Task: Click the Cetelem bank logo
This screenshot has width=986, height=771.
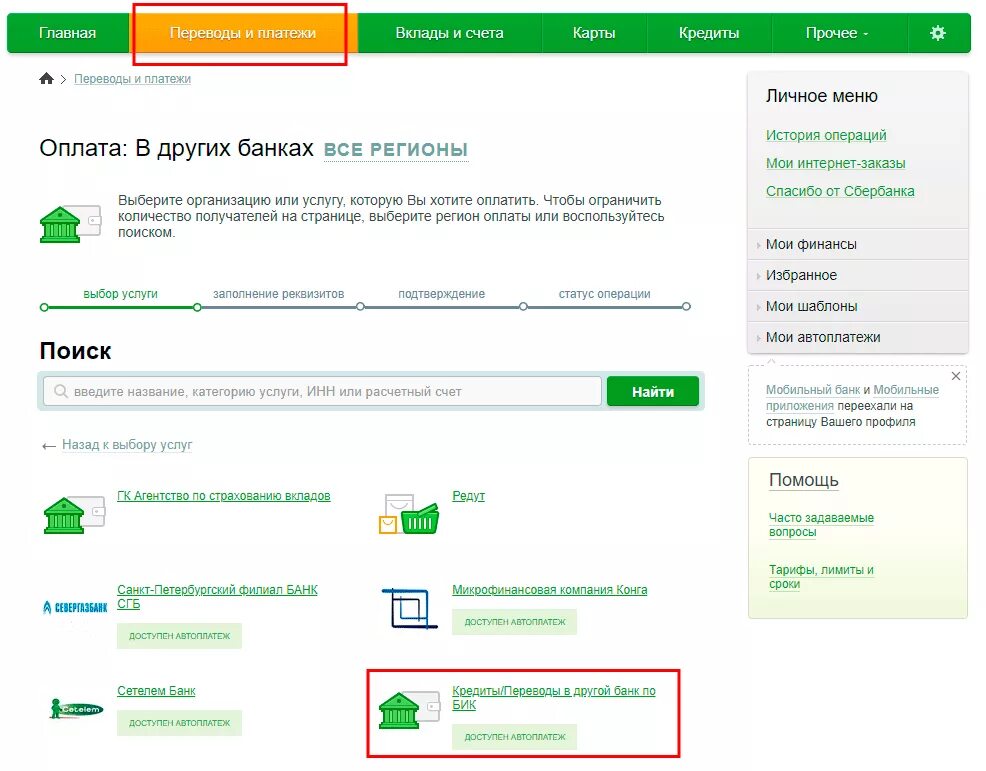Action: click(76, 709)
